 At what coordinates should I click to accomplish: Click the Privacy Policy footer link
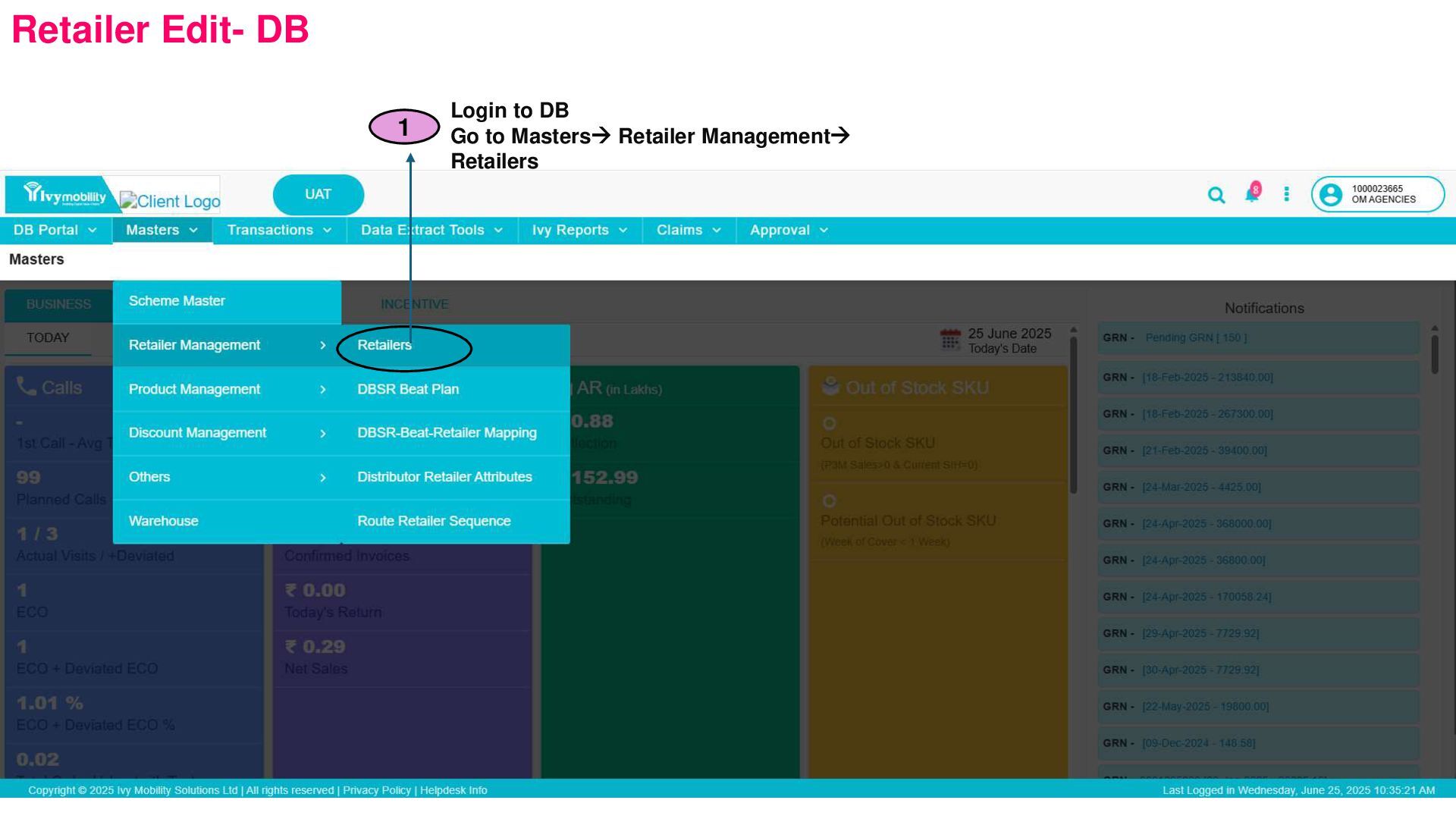point(377,790)
